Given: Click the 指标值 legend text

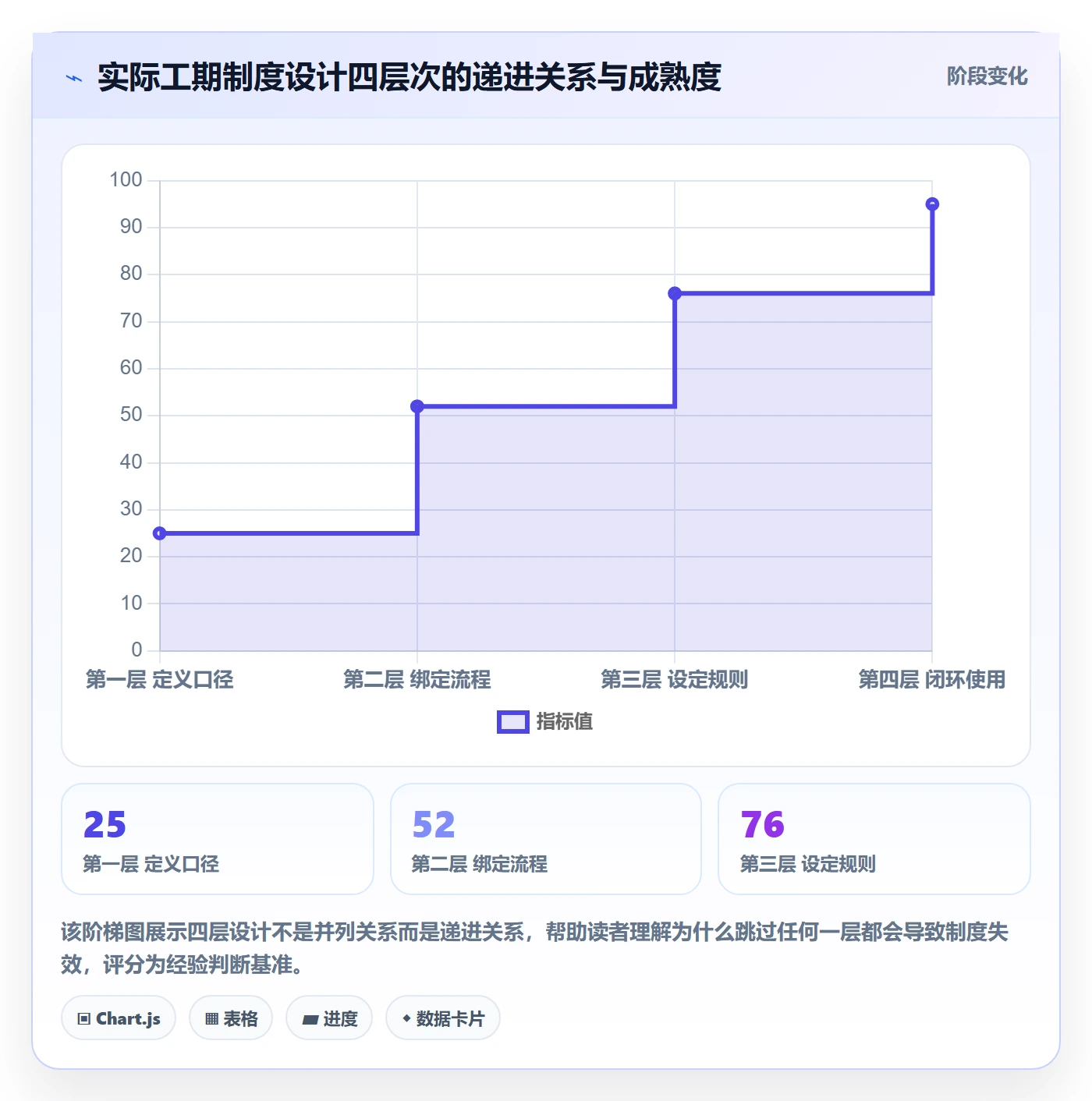Looking at the screenshot, I should click(565, 722).
